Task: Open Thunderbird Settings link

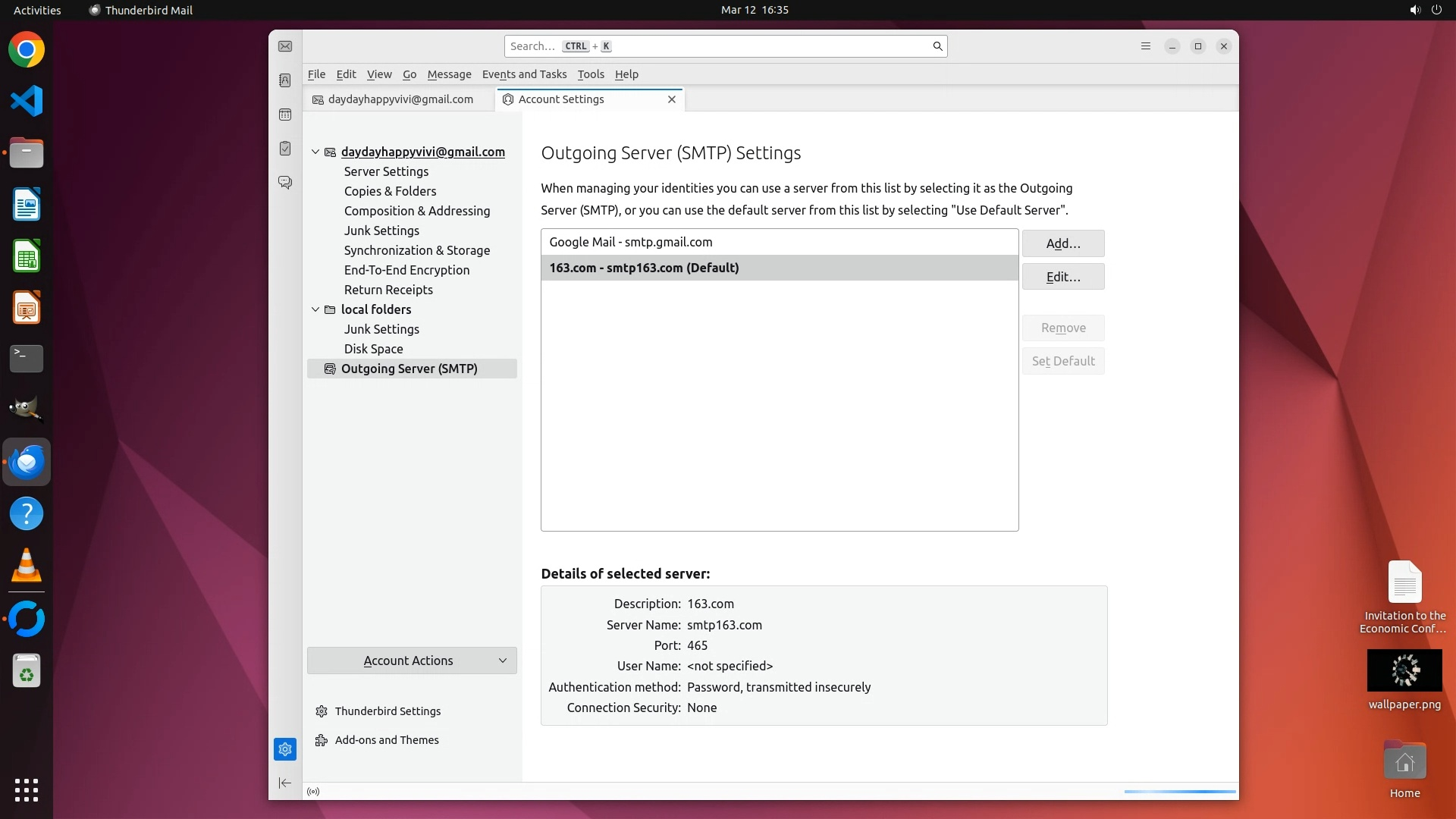Action: pos(388,711)
